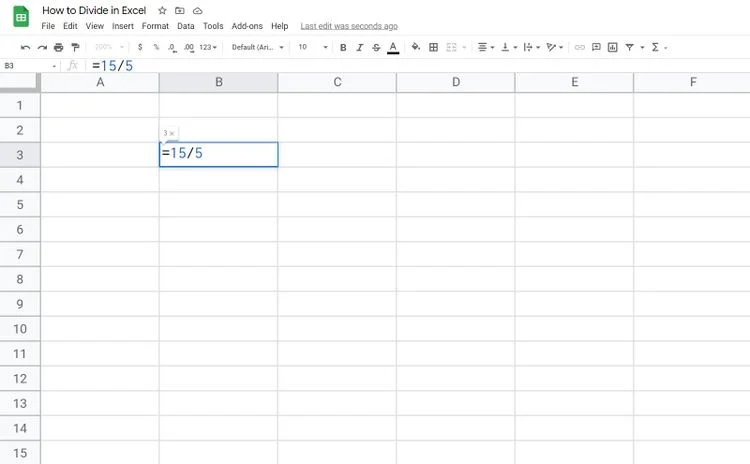This screenshot has height=464, width=750.
Task: Increase decimal places
Action: tap(189, 47)
